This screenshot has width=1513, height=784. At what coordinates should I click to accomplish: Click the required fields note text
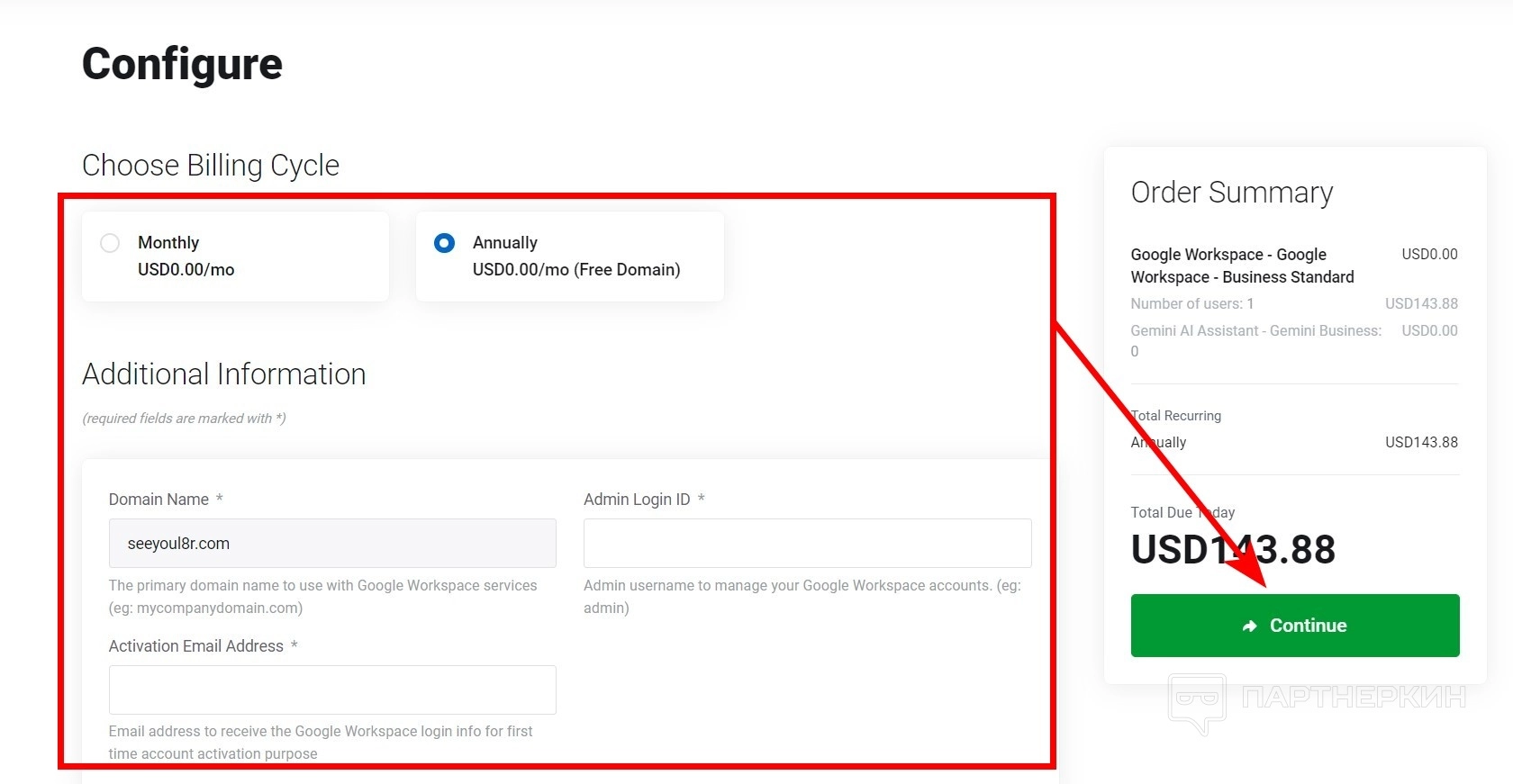(x=184, y=419)
